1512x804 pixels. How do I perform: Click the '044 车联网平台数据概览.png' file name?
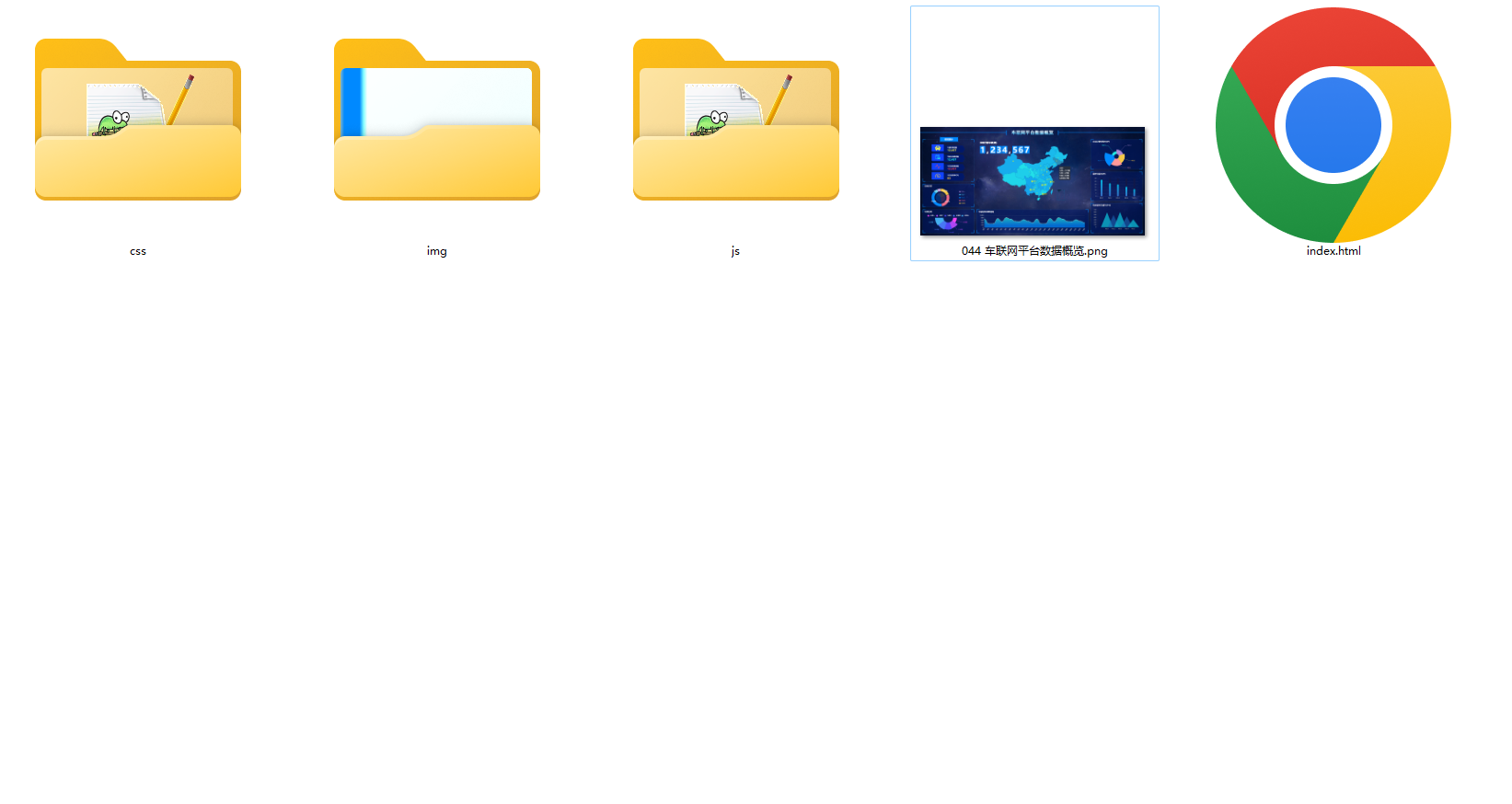click(1034, 251)
